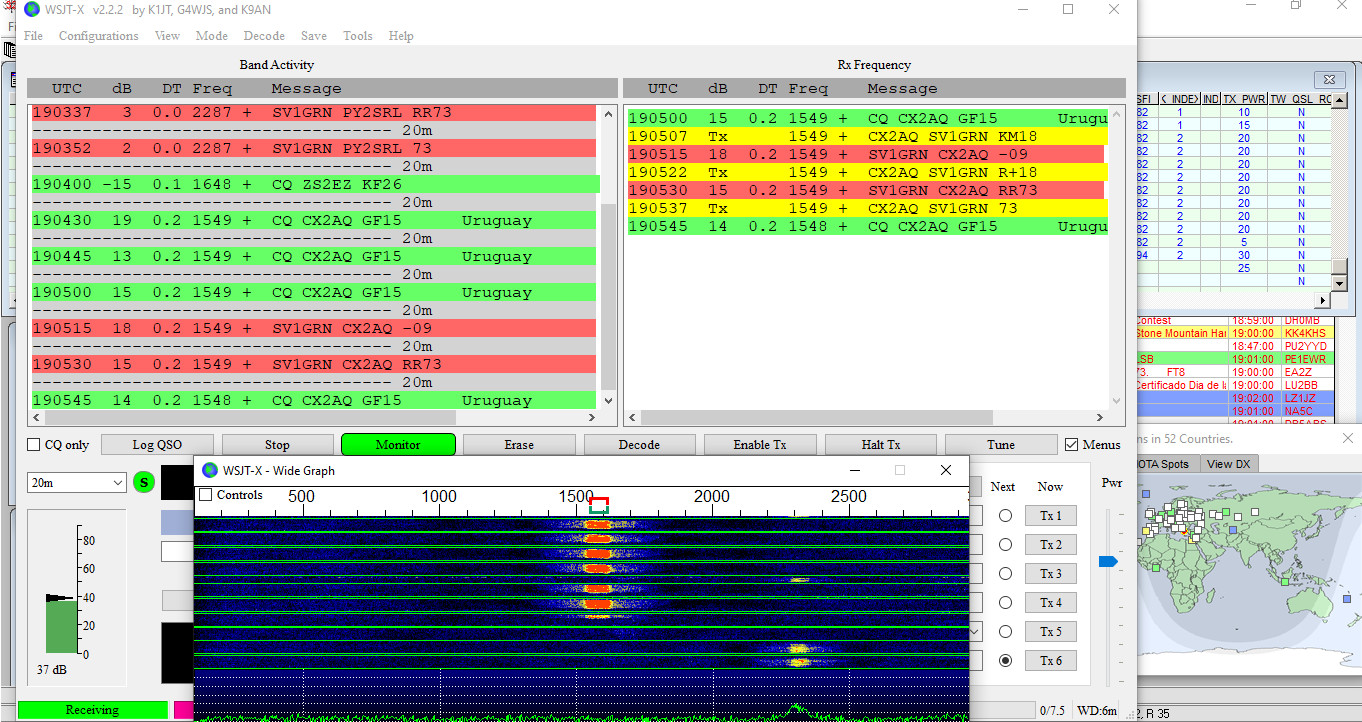Screen dimensions: 1362x722
Task: Click the Band Activity right scroll arrow
Action: click(592, 418)
